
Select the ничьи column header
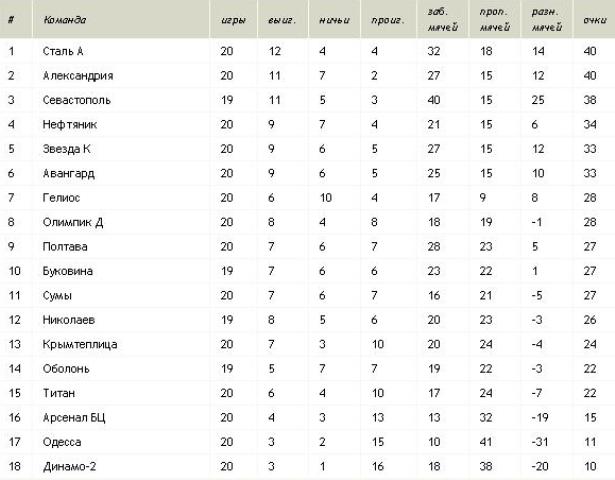[334, 20]
